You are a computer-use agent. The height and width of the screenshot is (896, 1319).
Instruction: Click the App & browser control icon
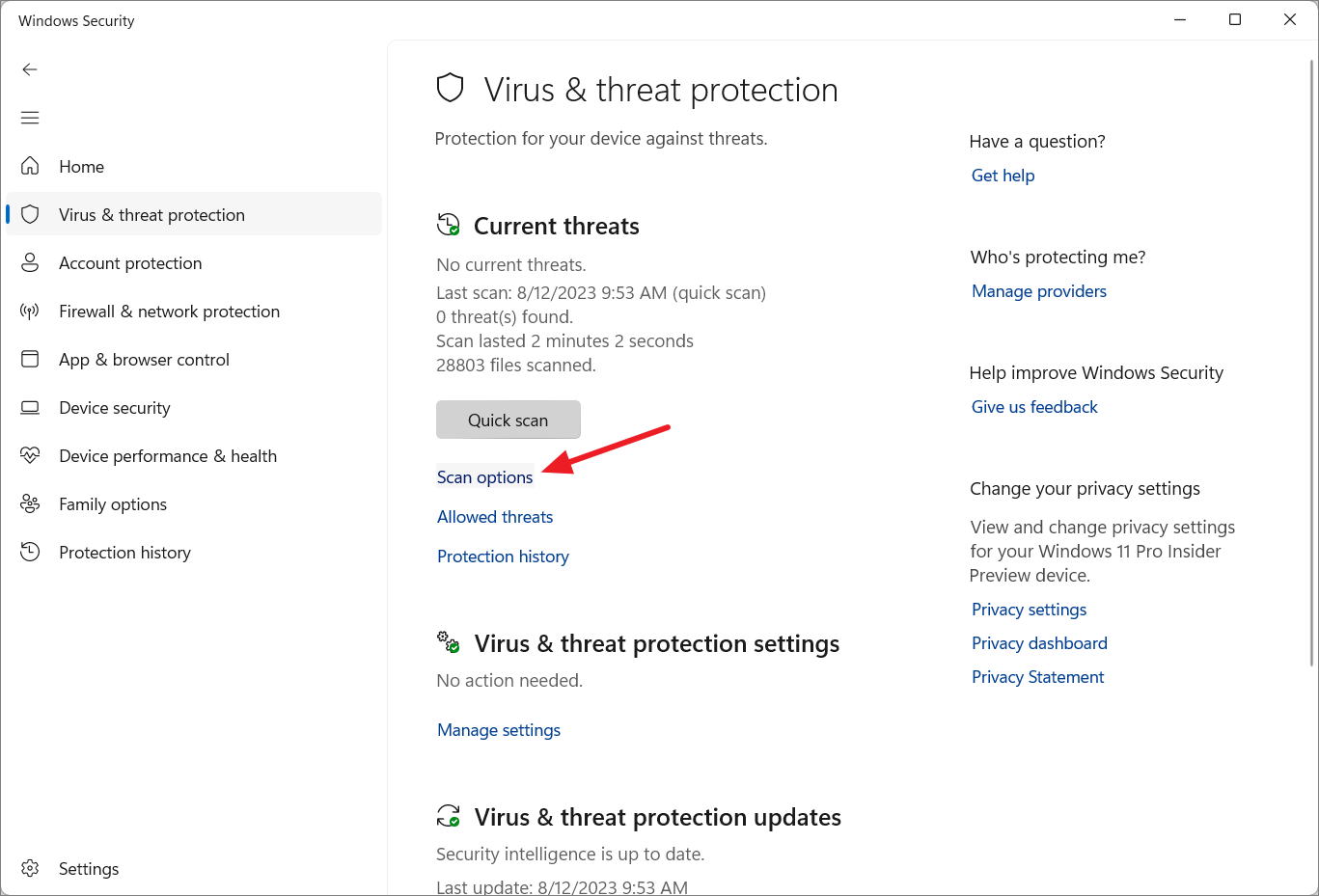tap(30, 359)
